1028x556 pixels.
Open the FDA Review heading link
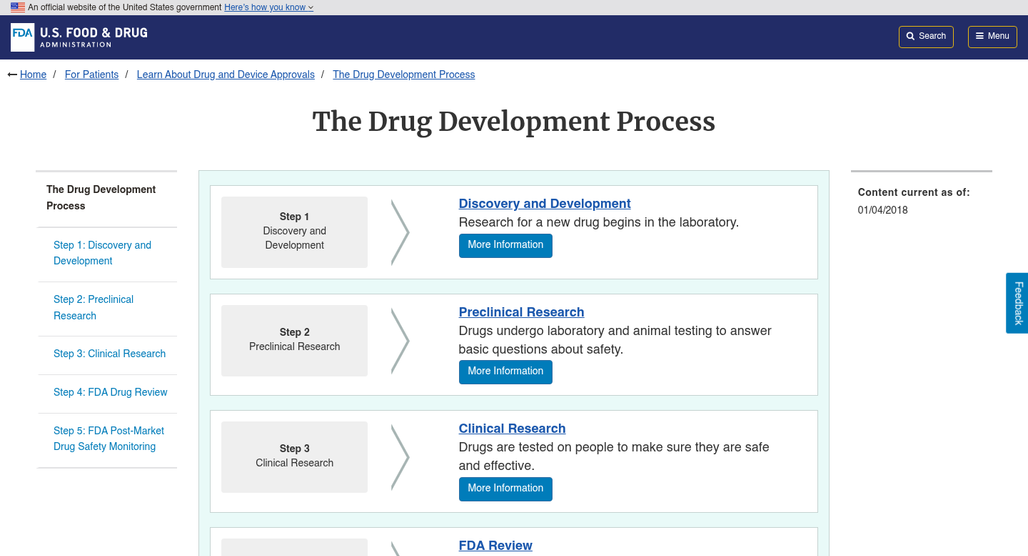(496, 546)
